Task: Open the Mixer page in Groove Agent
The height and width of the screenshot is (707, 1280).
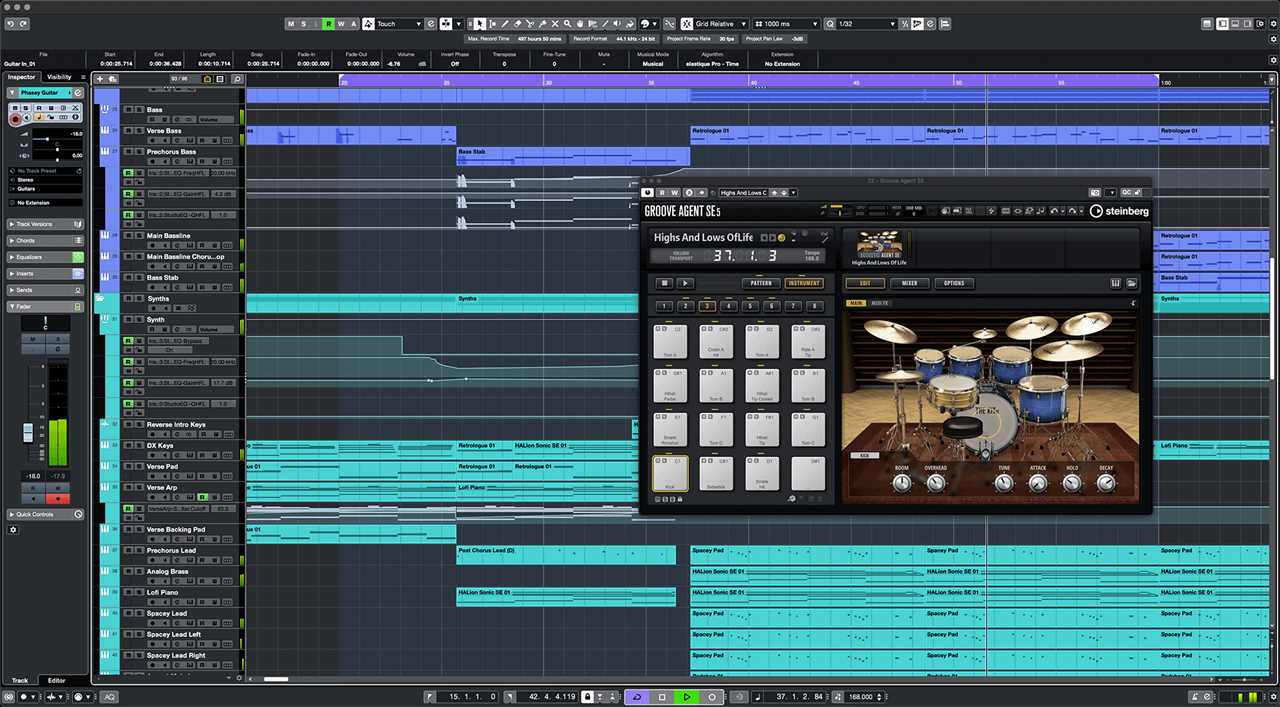Action: click(909, 283)
